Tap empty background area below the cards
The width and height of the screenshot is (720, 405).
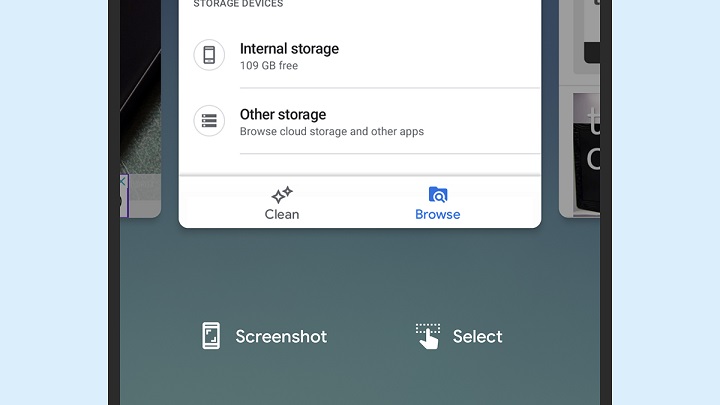coord(360,276)
